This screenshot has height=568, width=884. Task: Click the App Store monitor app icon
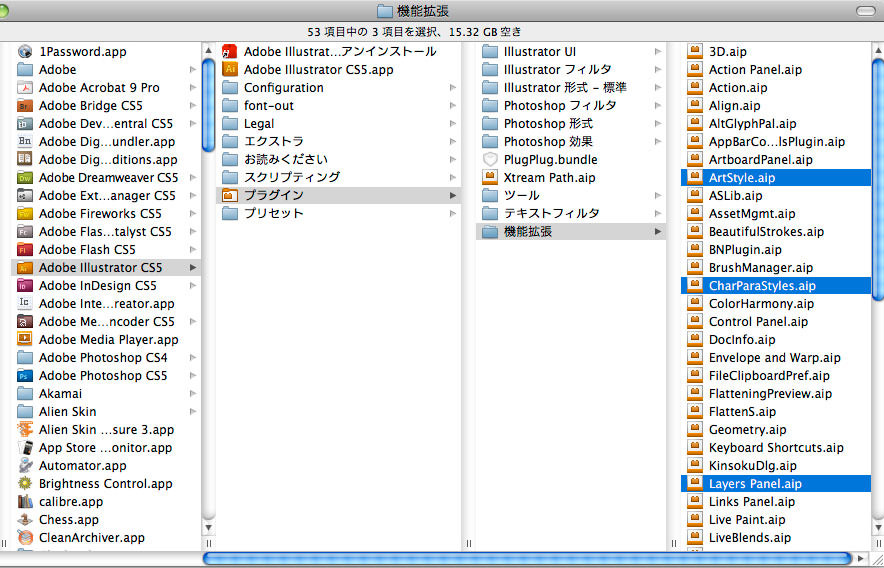(25, 447)
